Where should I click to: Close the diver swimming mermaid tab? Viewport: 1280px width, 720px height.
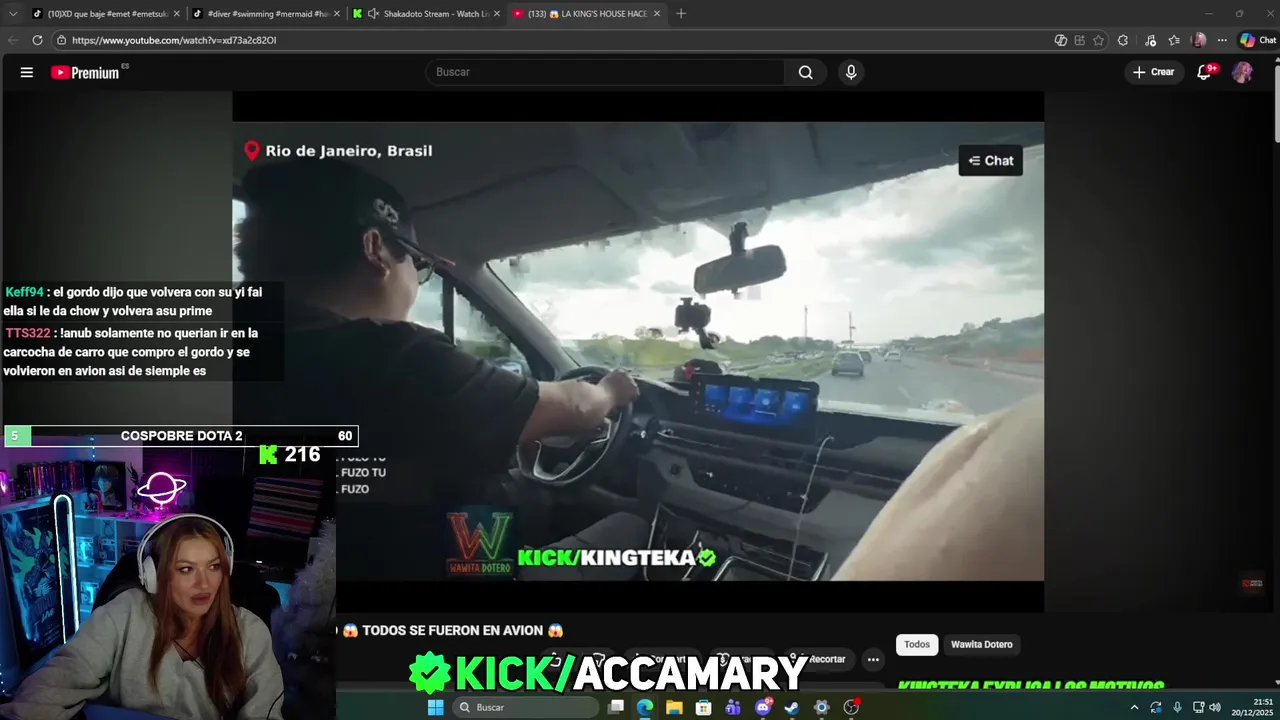[x=337, y=13]
